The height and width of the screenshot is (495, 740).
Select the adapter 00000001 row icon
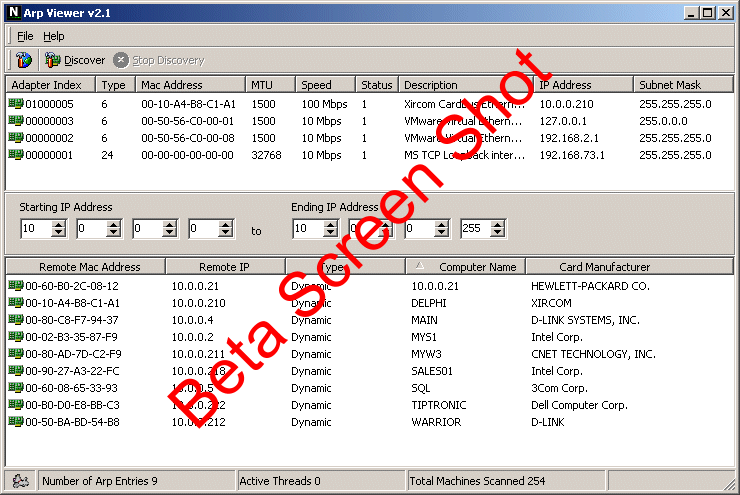click(15, 155)
